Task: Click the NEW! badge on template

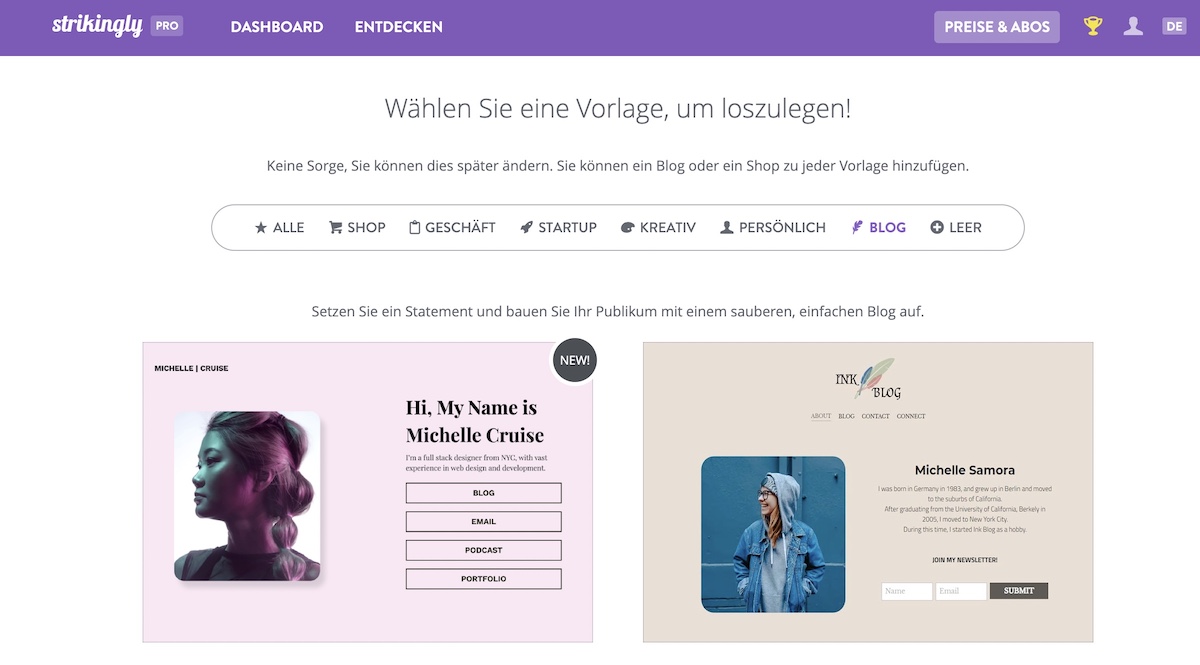Action: [575, 360]
